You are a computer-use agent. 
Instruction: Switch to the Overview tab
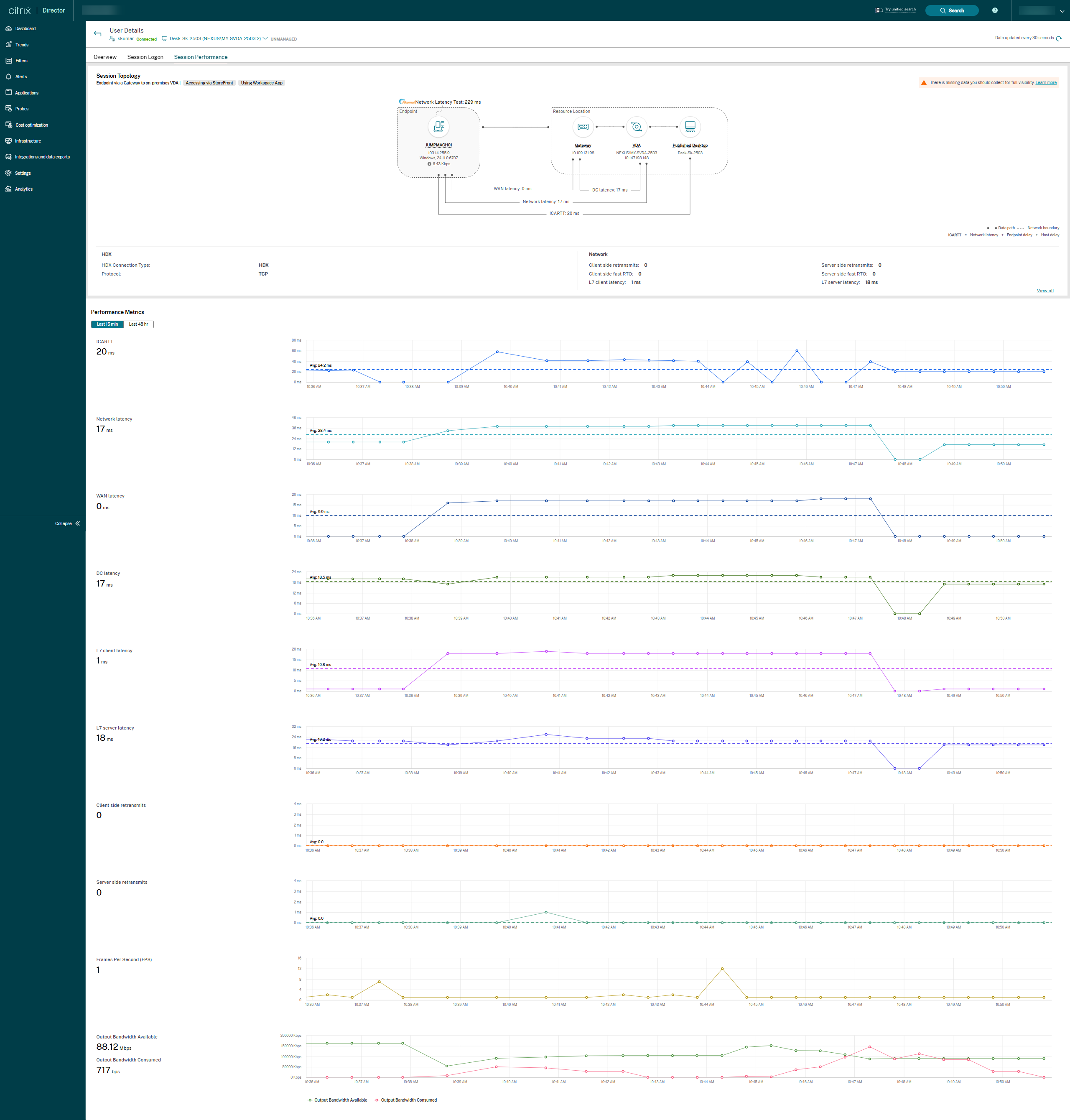(105, 57)
